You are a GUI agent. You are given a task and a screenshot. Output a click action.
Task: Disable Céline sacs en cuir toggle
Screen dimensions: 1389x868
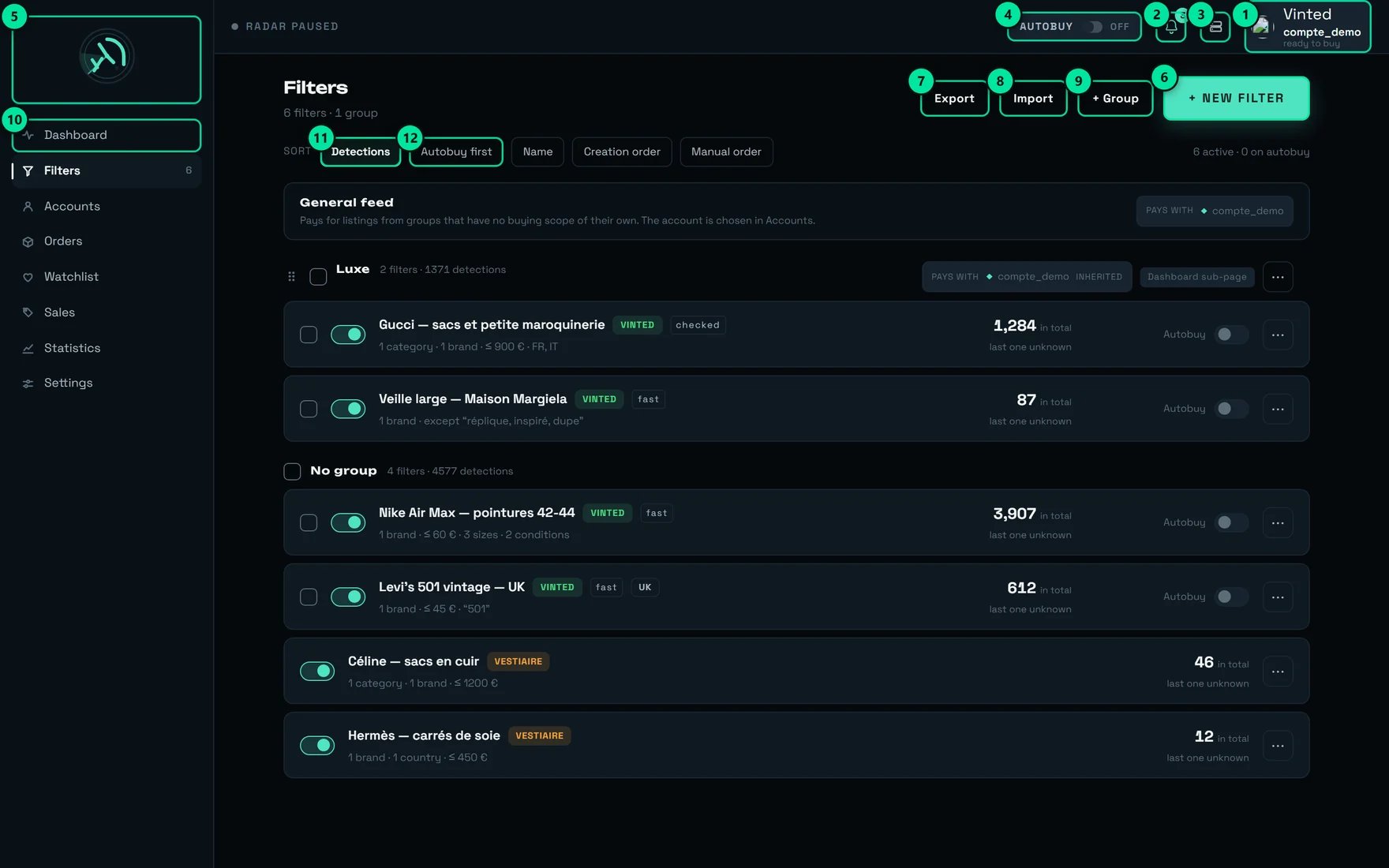pos(317,672)
